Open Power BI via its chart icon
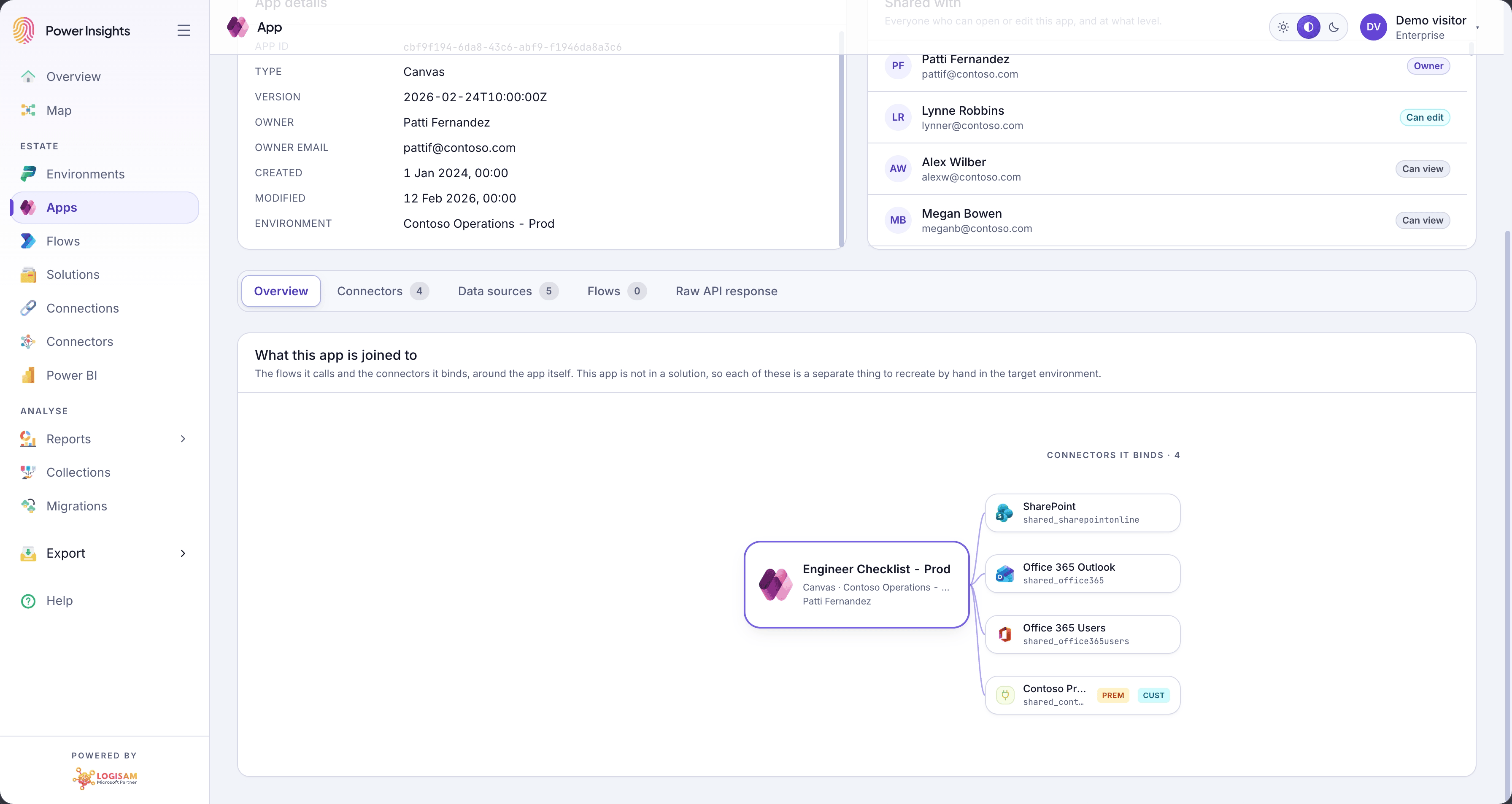 tap(28, 375)
